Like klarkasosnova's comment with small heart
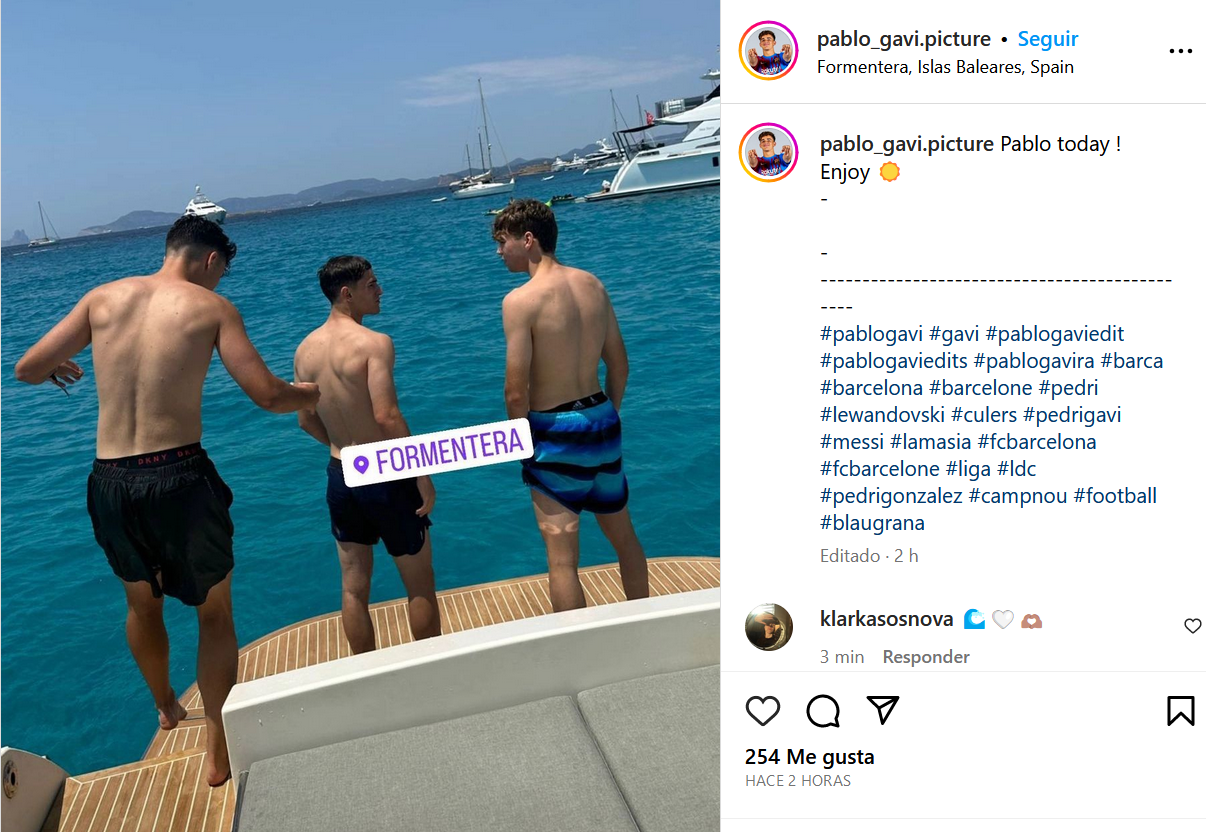 tap(1192, 626)
